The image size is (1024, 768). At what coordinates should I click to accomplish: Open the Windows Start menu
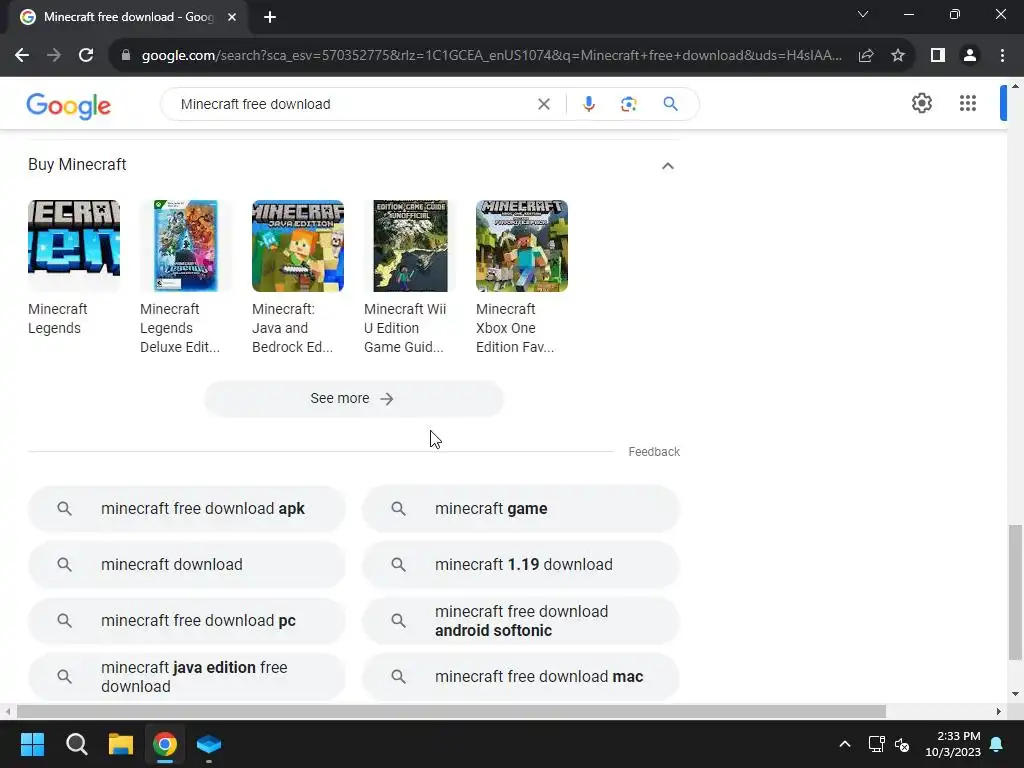(32, 744)
